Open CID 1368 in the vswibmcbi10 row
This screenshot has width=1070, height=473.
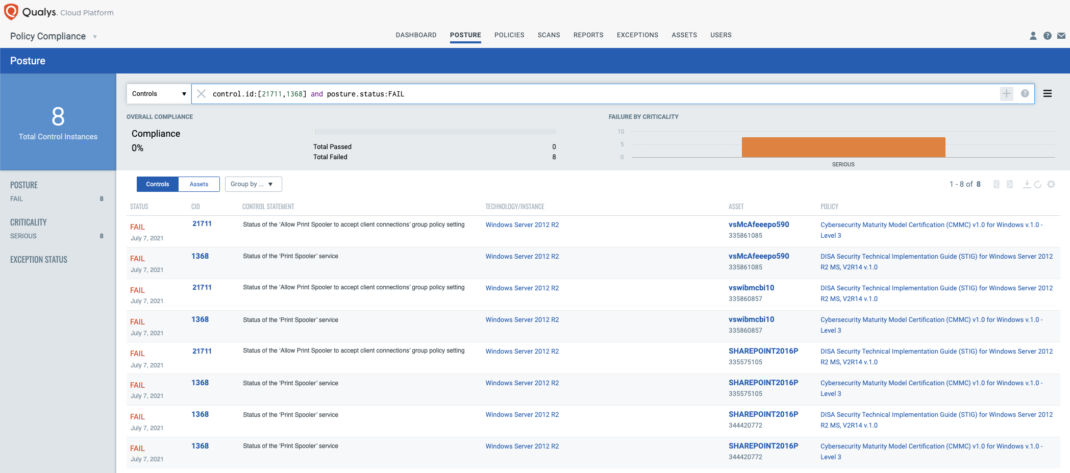[x=200, y=319]
